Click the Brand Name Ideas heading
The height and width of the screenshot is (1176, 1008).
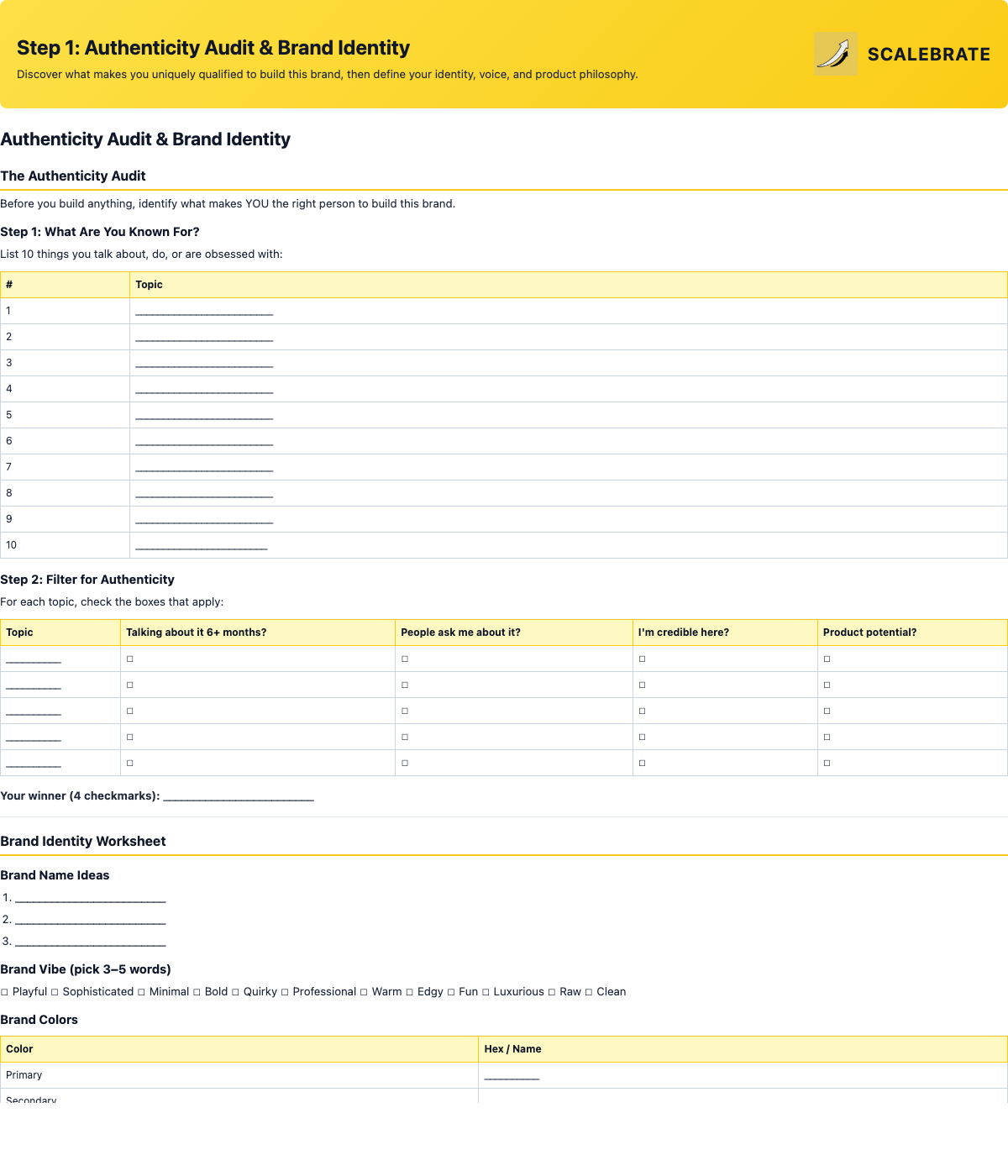pos(55,875)
